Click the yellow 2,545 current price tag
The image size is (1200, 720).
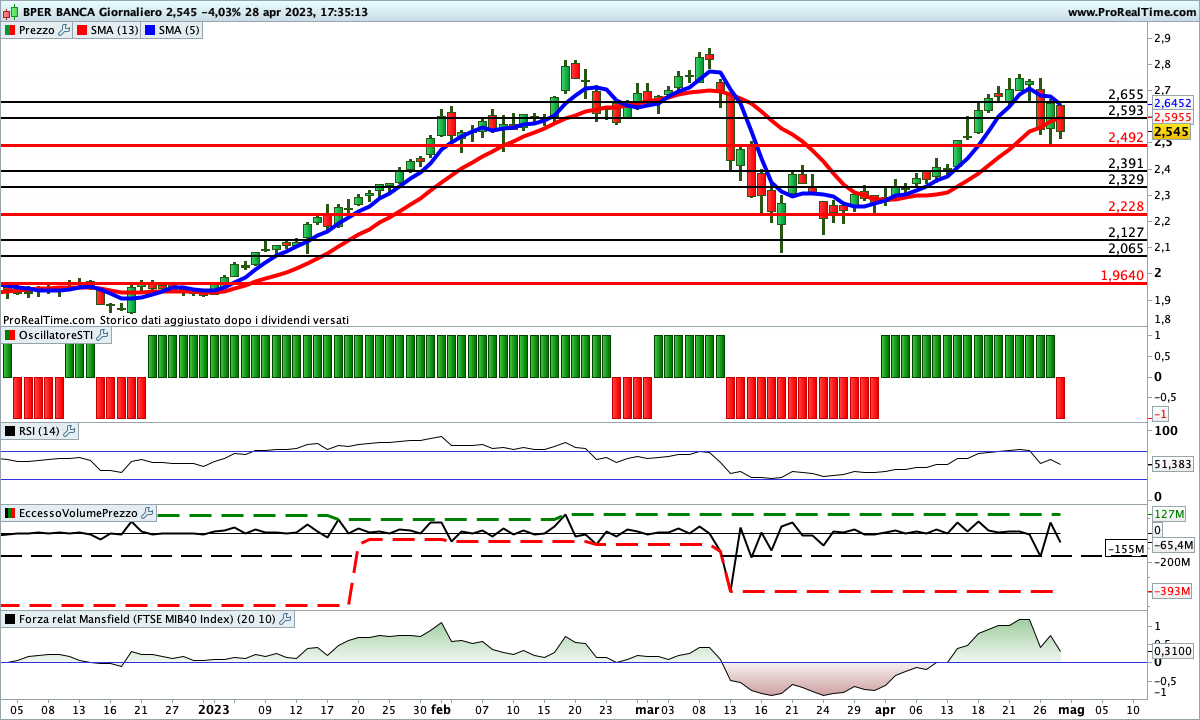click(x=1172, y=132)
